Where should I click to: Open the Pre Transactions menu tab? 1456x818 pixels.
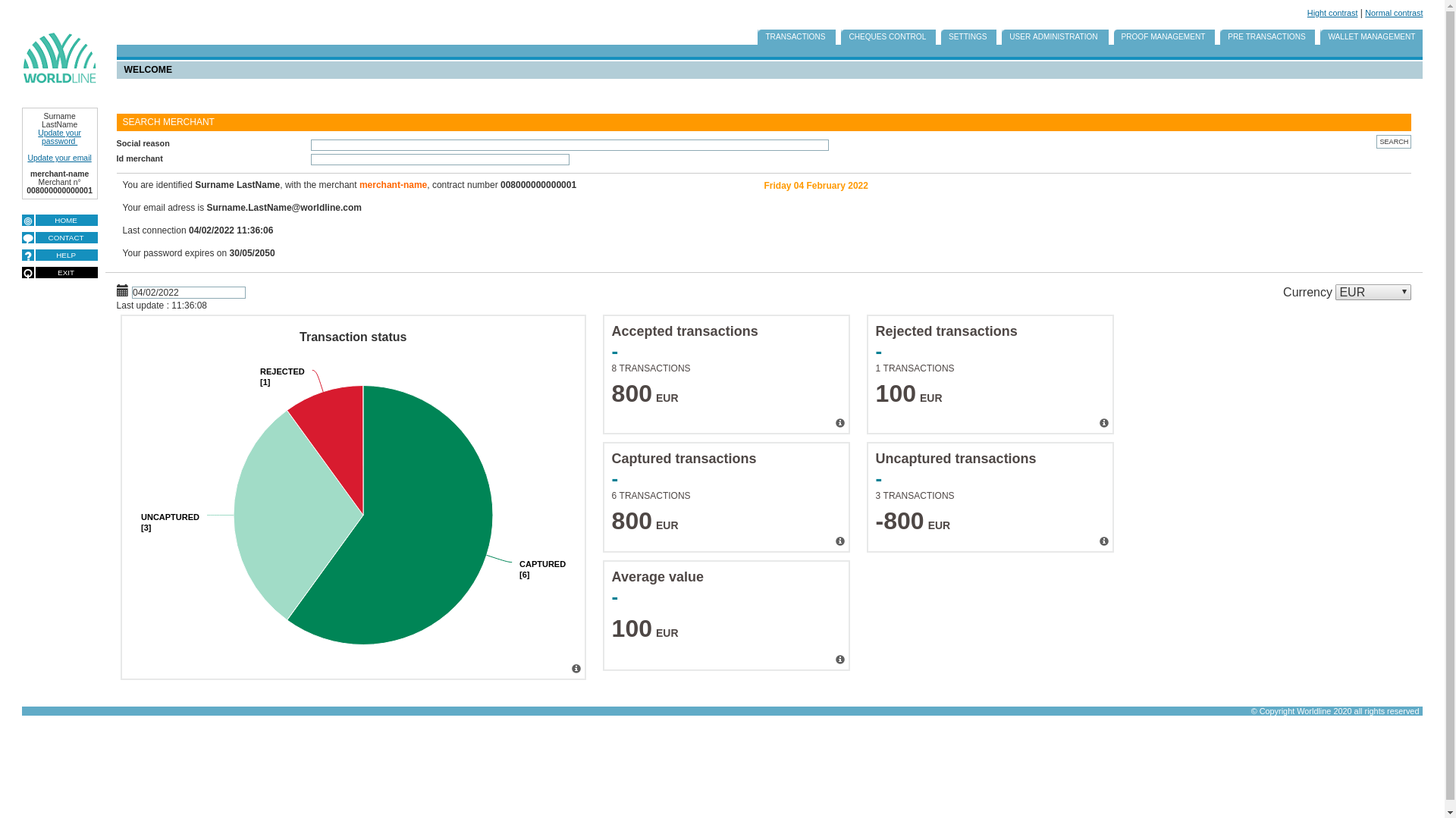pyautogui.click(x=1266, y=37)
